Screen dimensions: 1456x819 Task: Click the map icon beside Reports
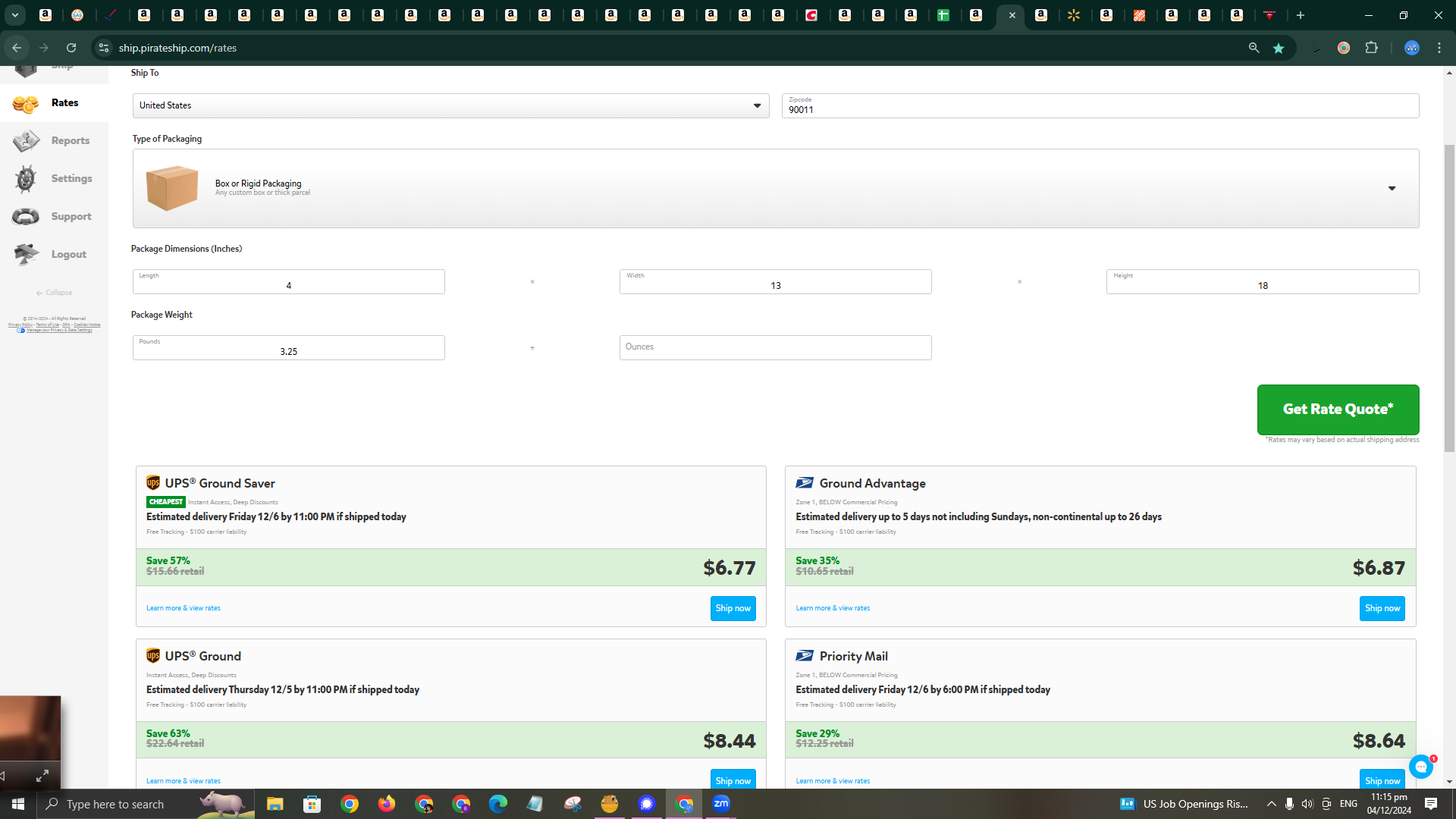click(x=25, y=141)
